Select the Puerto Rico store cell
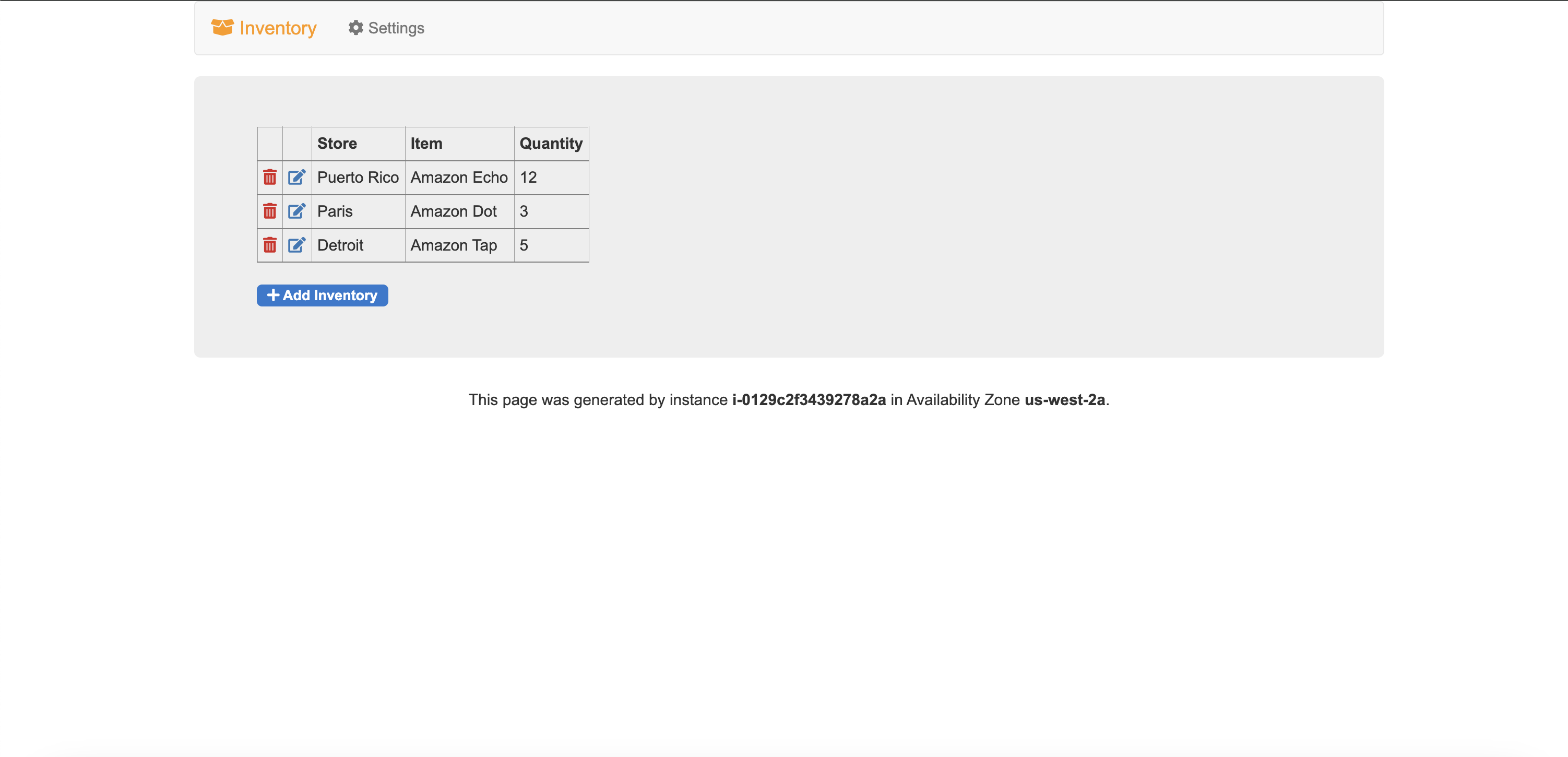Image resolution: width=1568 pixels, height=757 pixels. pyautogui.click(x=359, y=178)
